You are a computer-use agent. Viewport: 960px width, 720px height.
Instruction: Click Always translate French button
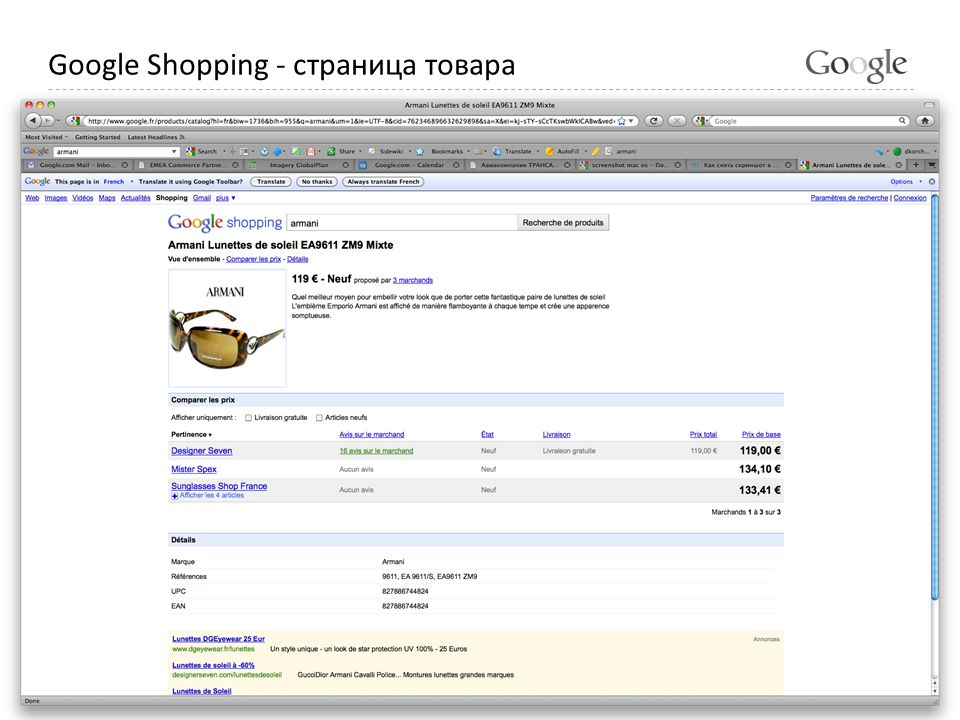pyautogui.click(x=383, y=182)
